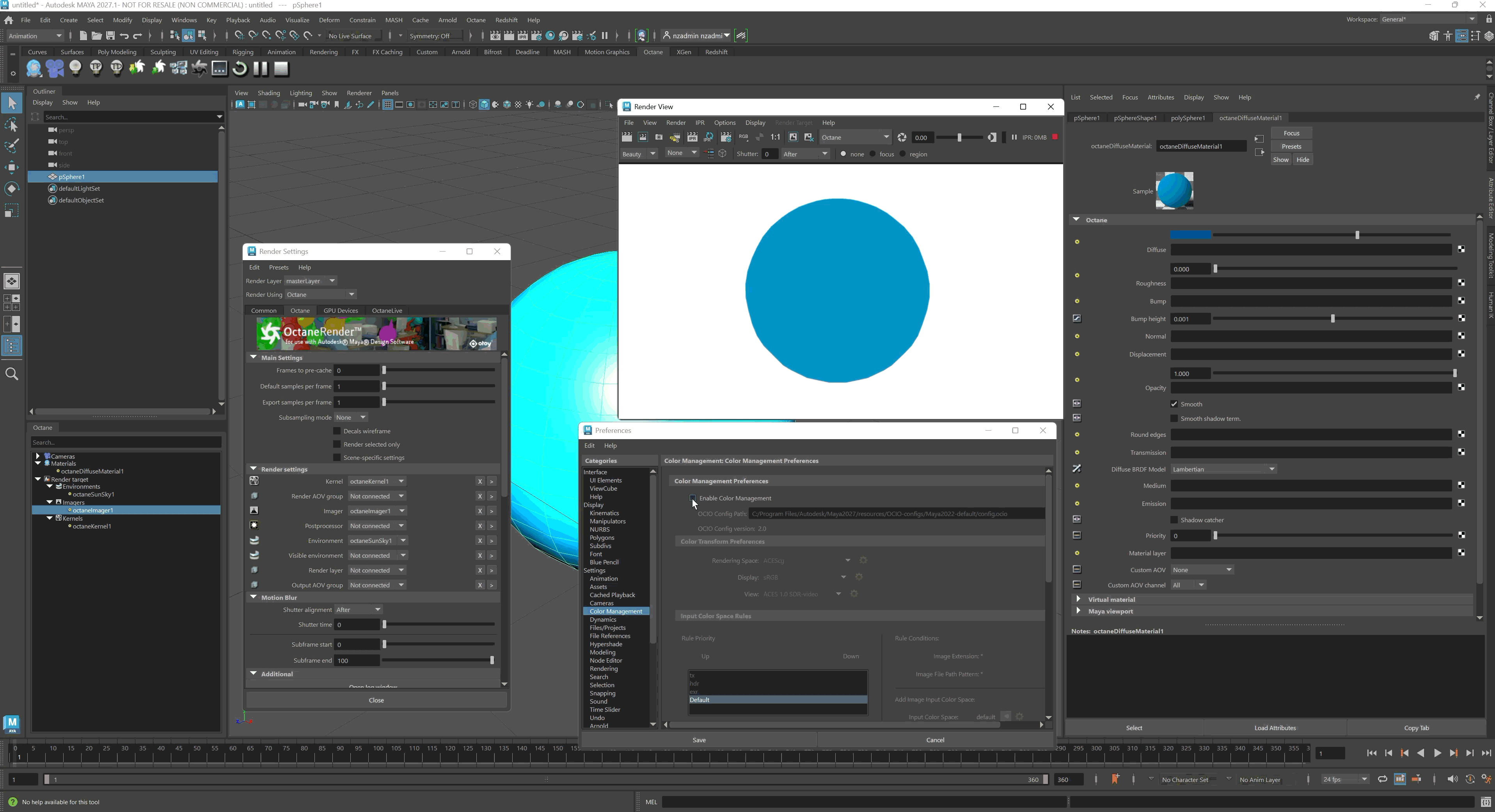Viewport: 1495px width, 812px height.
Task: Select the Lasso tool in the toolbox
Action: click(12, 125)
